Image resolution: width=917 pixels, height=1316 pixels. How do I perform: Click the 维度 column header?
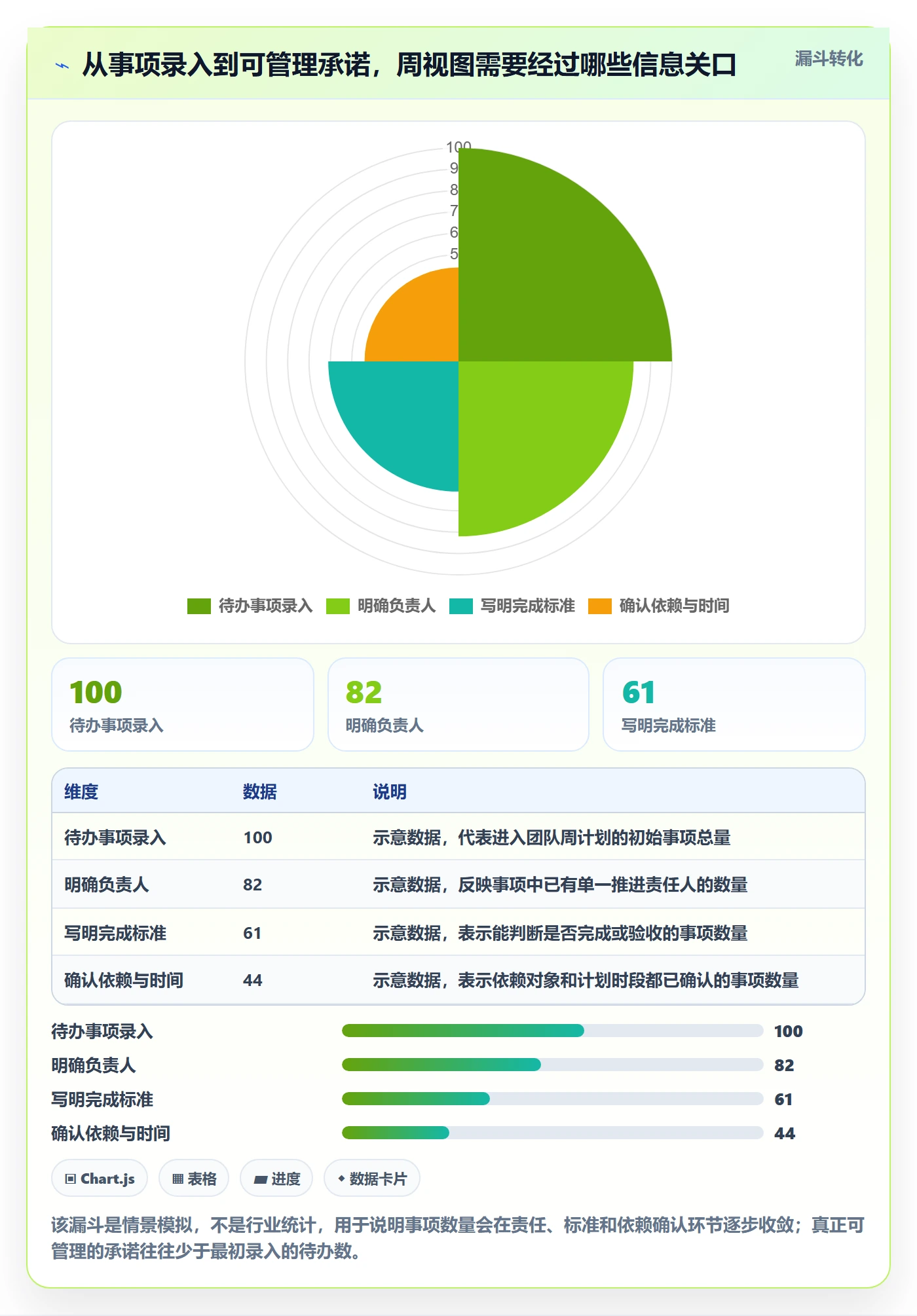coord(81,792)
